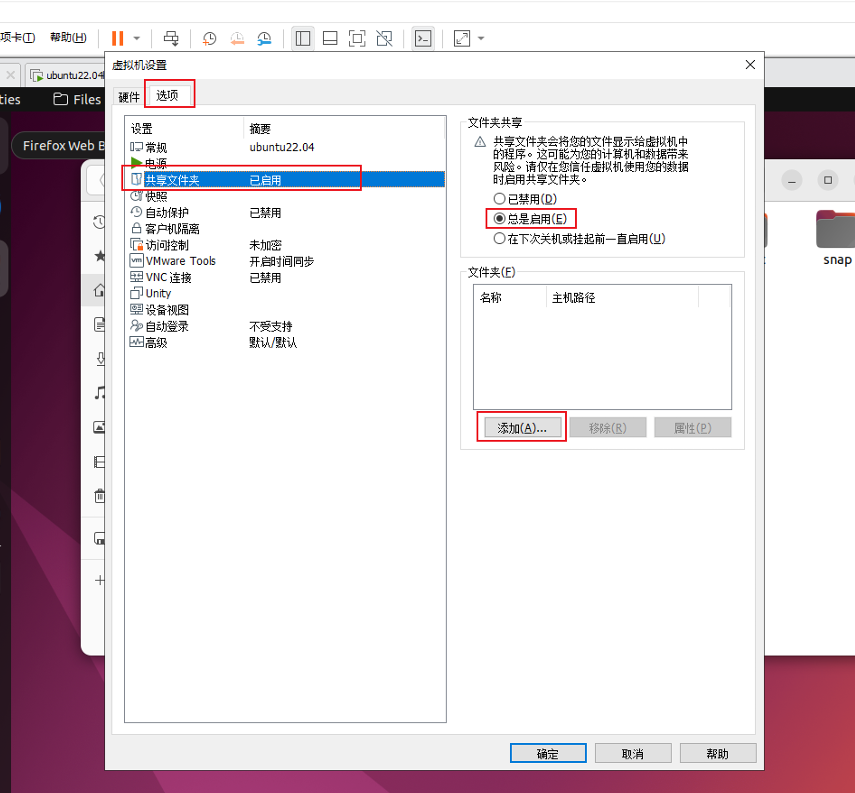Switch to the 硬件 tab
The image size is (855, 793).
129,97
